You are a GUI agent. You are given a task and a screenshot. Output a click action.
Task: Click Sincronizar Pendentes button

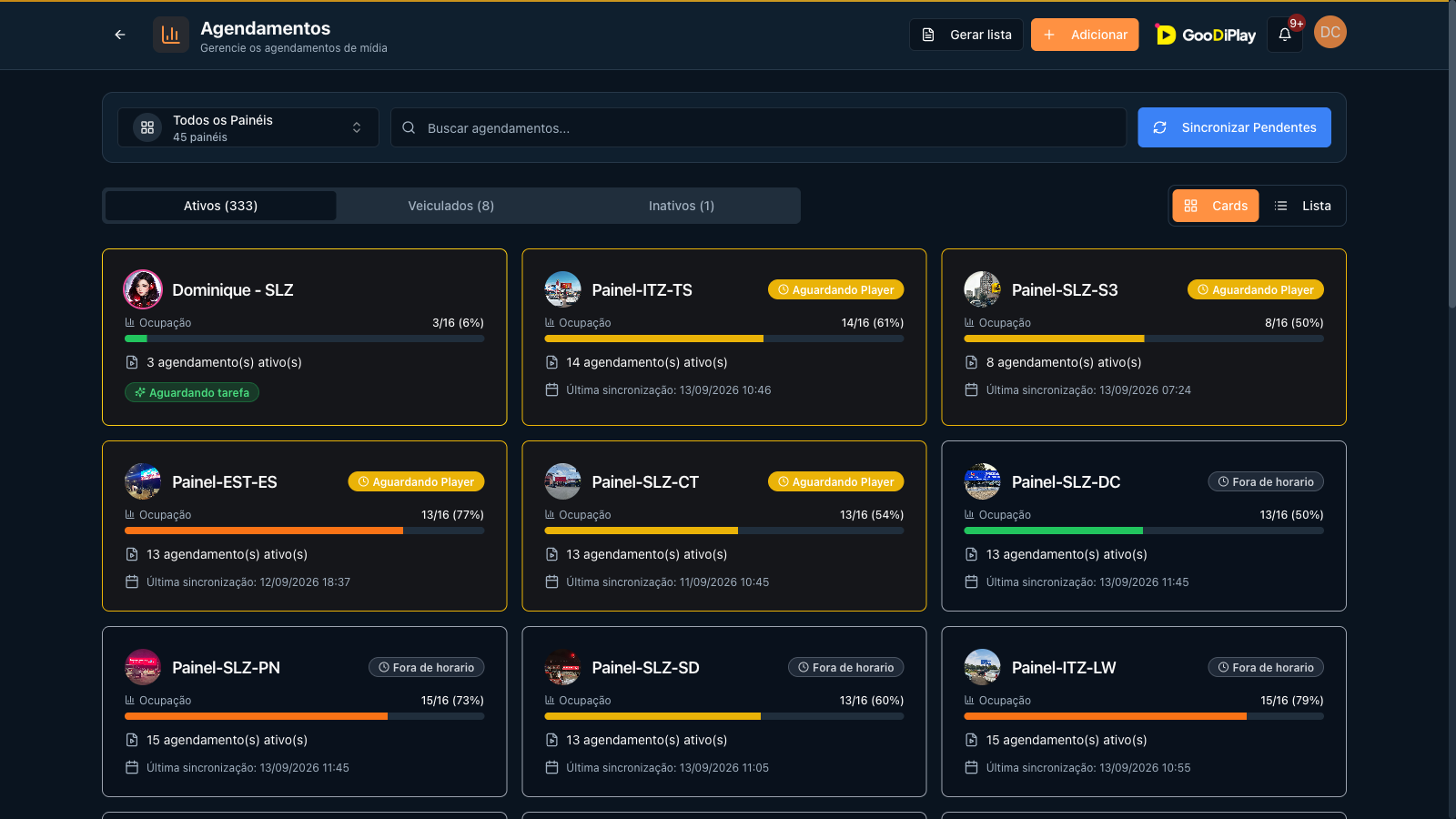coord(1234,127)
